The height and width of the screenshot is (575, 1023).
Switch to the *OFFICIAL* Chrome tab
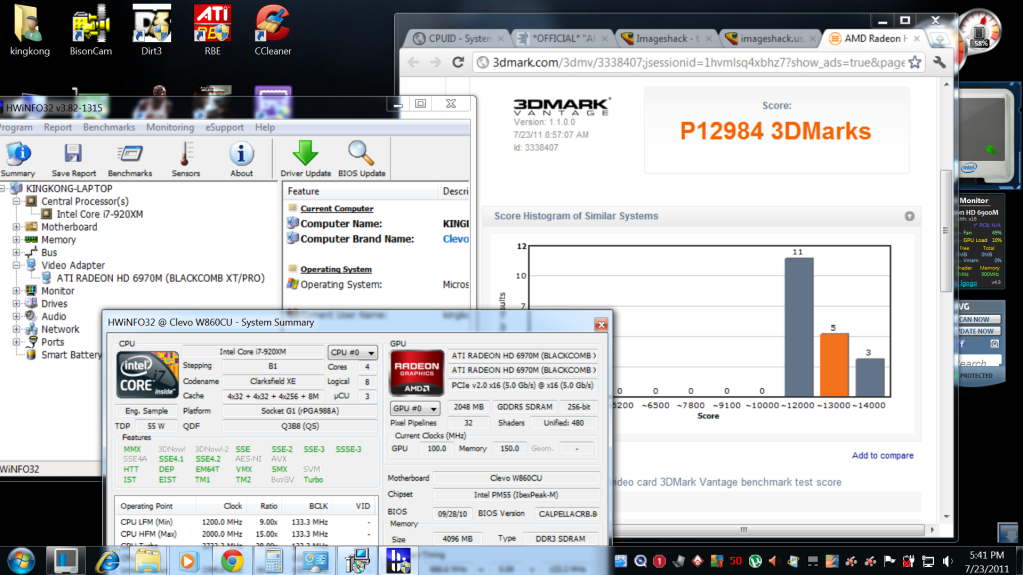562,39
